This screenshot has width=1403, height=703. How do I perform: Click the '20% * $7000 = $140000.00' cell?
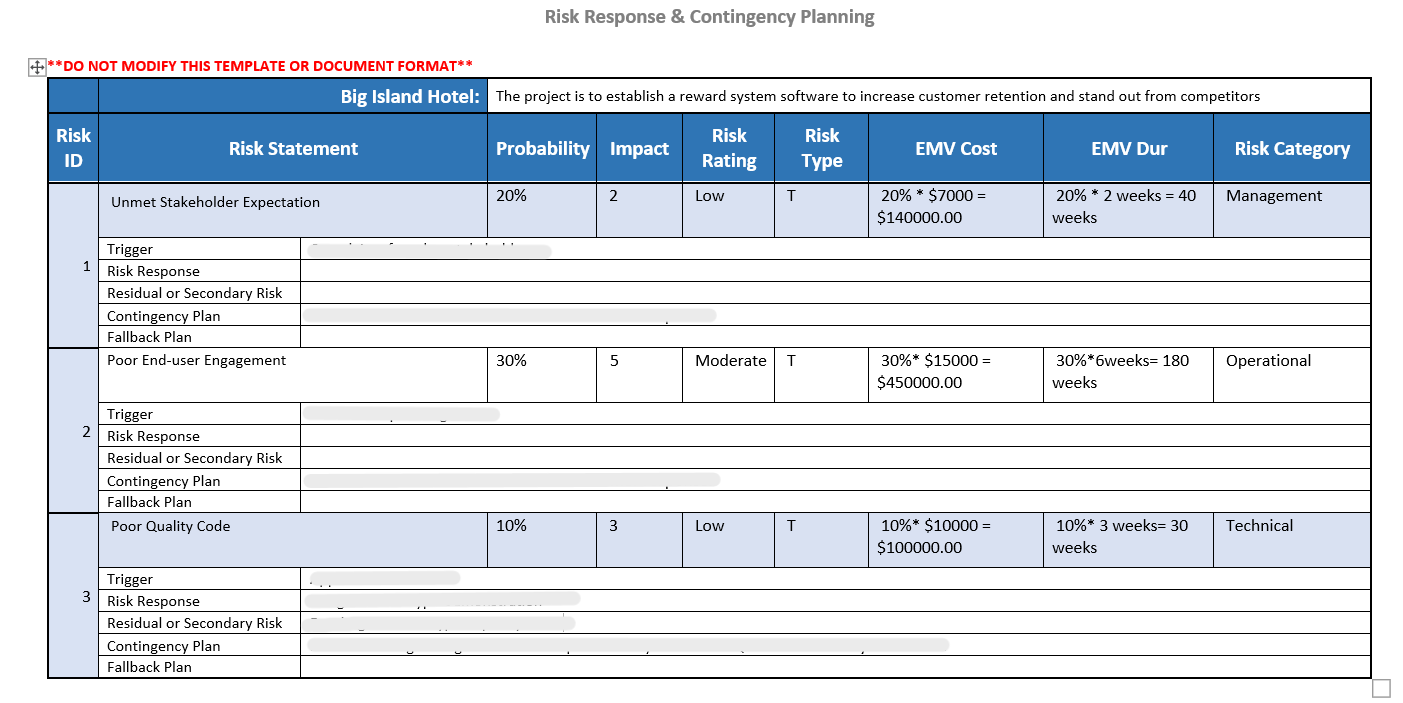click(956, 210)
